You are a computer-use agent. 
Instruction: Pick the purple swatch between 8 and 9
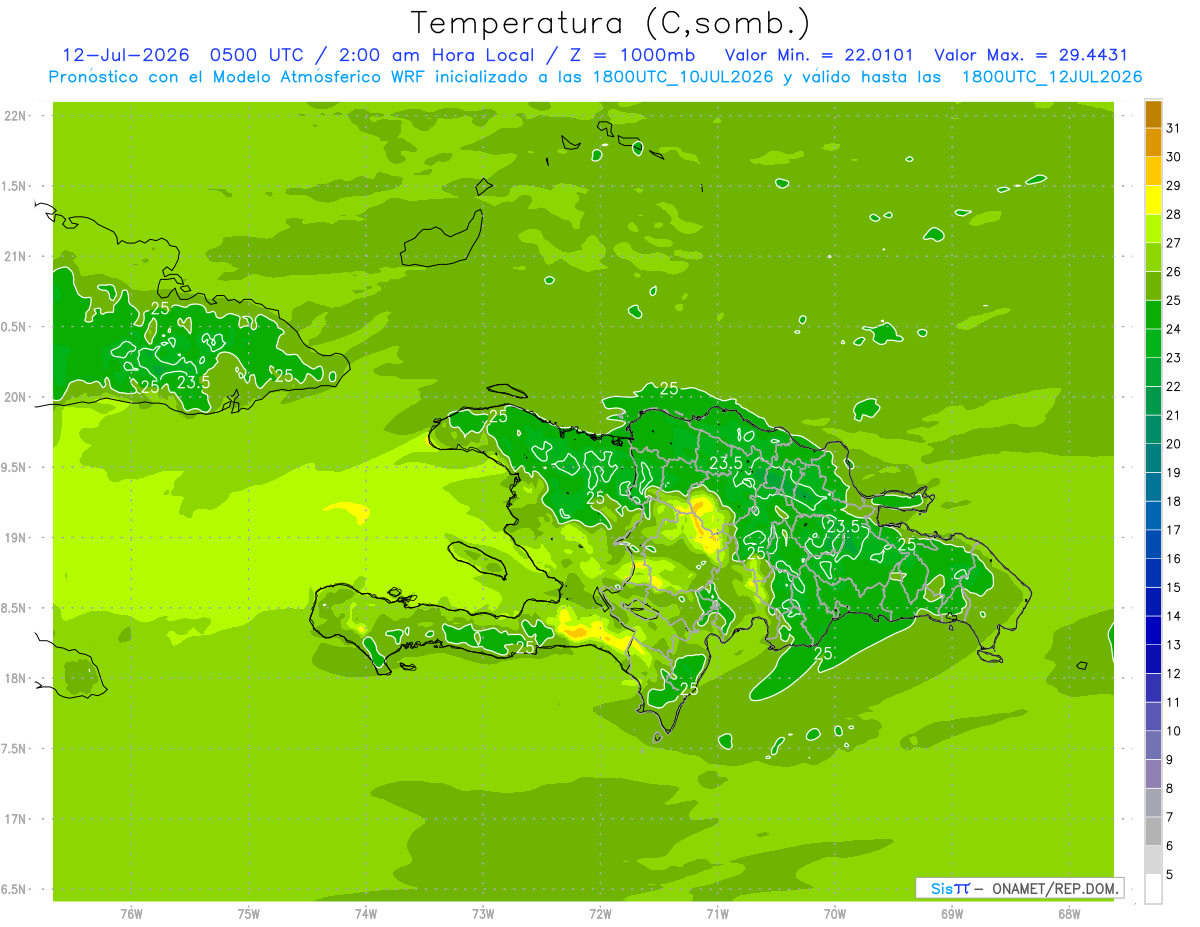click(x=1153, y=774)
